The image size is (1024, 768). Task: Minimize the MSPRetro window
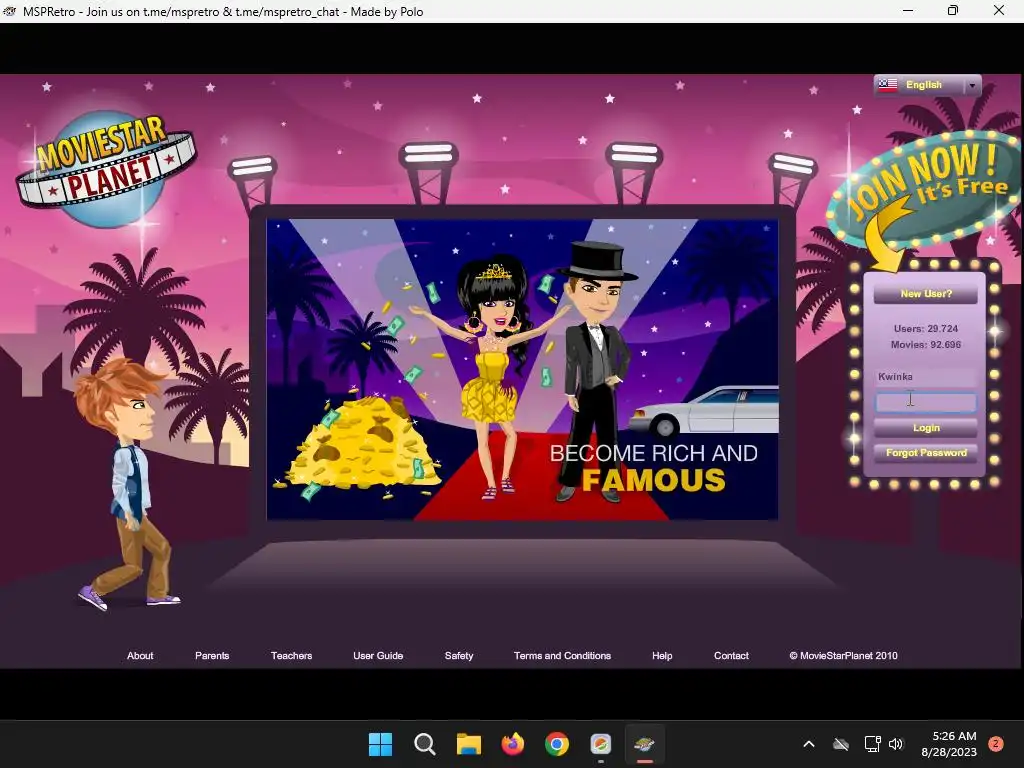tap(908, 10)
